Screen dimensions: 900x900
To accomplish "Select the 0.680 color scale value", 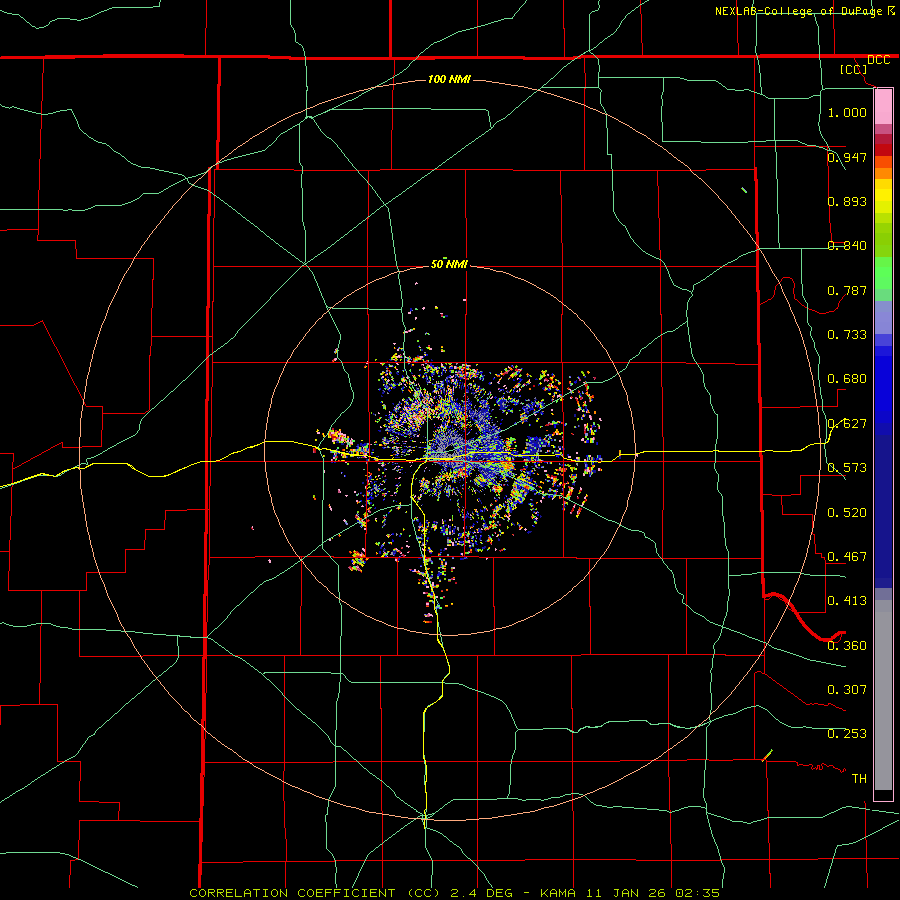I will pyautogui.click(x=847, y=379).
